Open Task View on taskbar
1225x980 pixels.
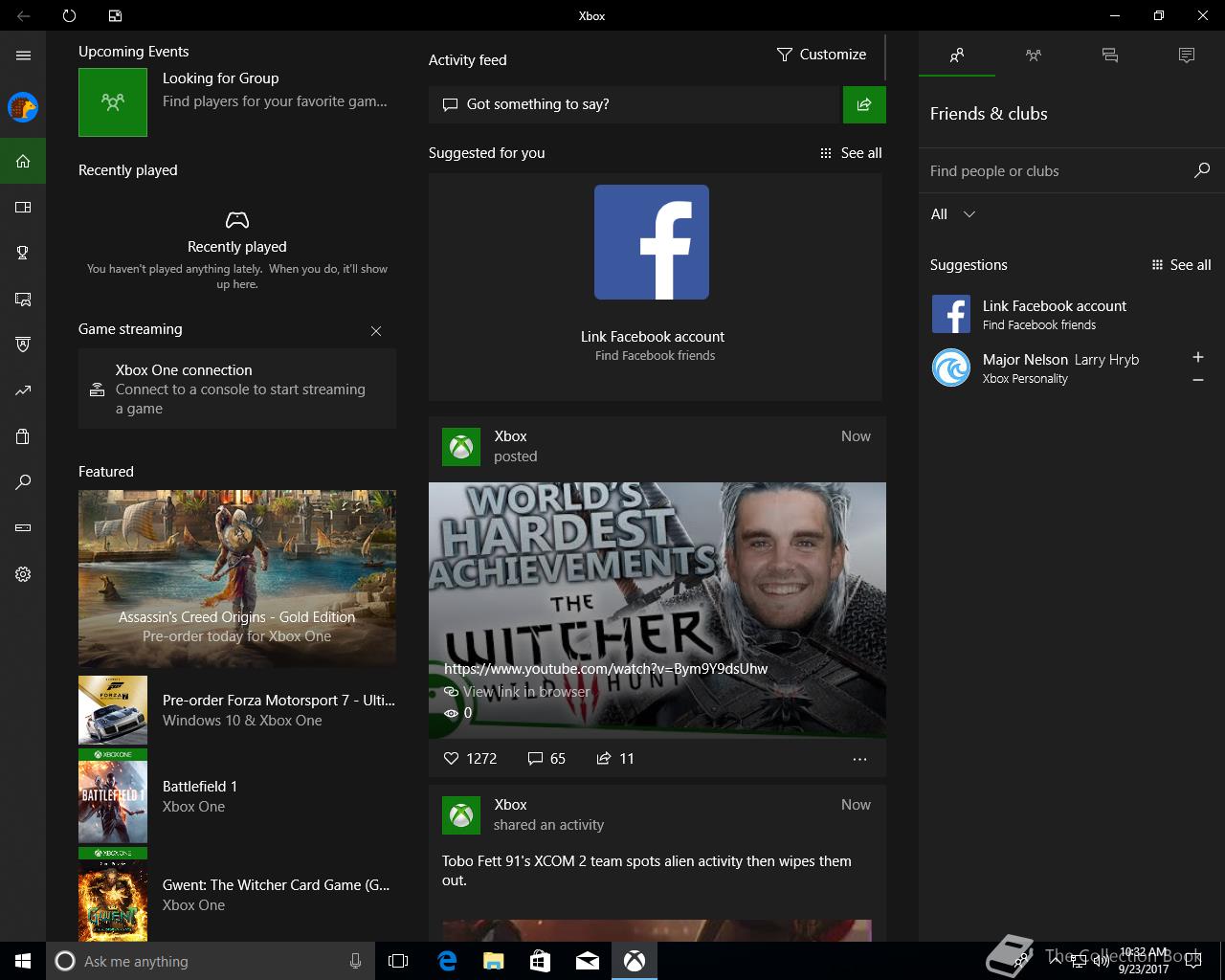tap(398, 961)
